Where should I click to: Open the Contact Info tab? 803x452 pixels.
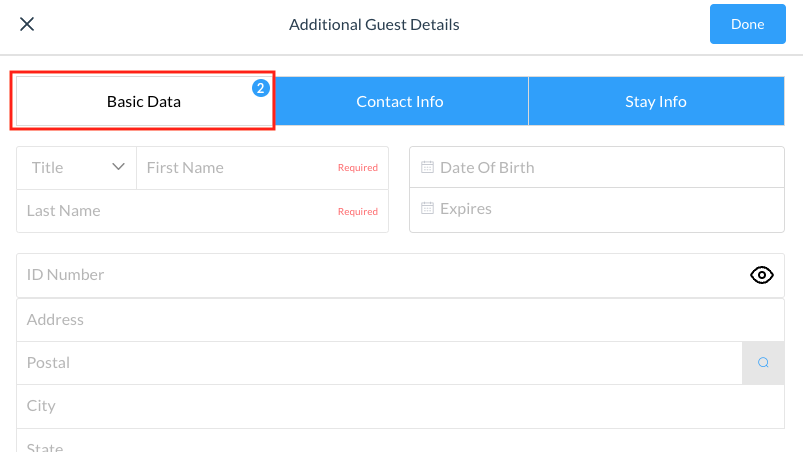(x=400, y=101)
